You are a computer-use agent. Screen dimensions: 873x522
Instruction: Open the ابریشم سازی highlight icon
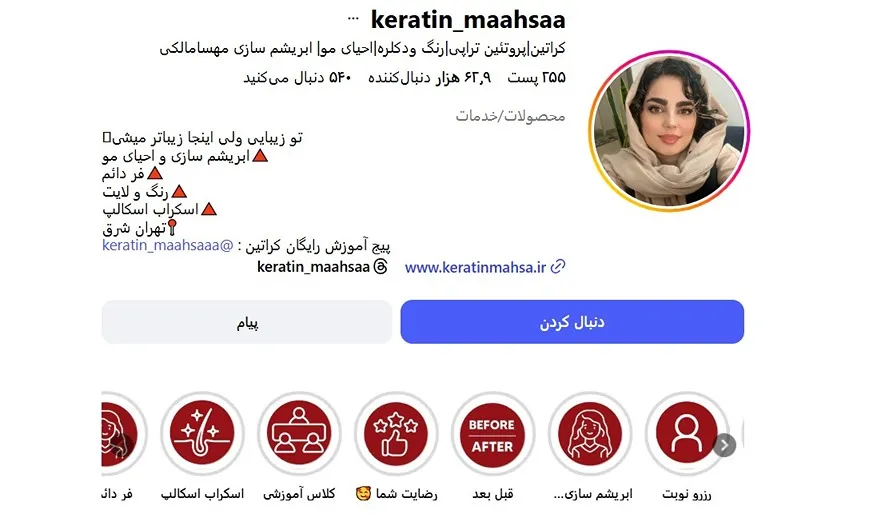590,433
